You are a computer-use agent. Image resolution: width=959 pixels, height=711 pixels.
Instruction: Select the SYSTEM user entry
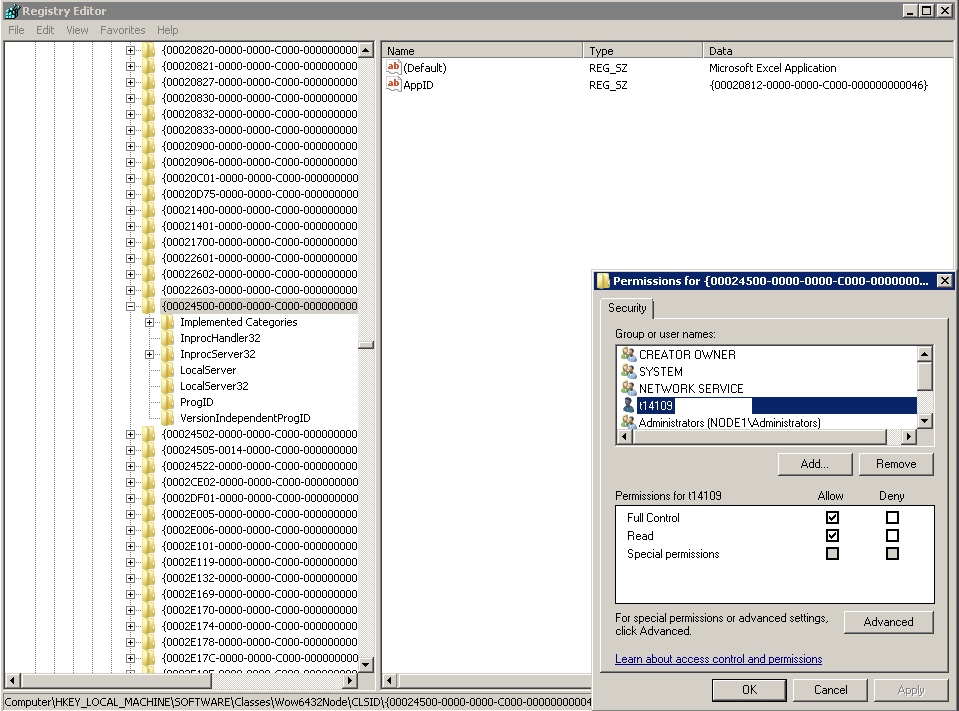pyautogui.click(x=660, y=372)
